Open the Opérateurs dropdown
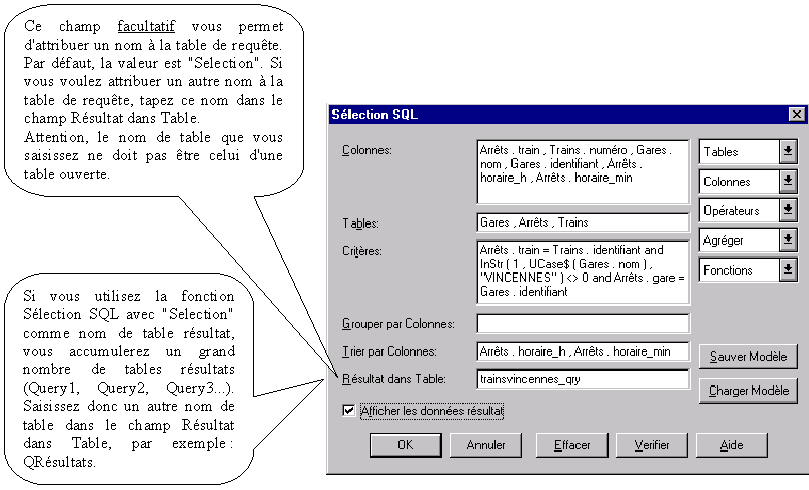 (x=788, y=211)
